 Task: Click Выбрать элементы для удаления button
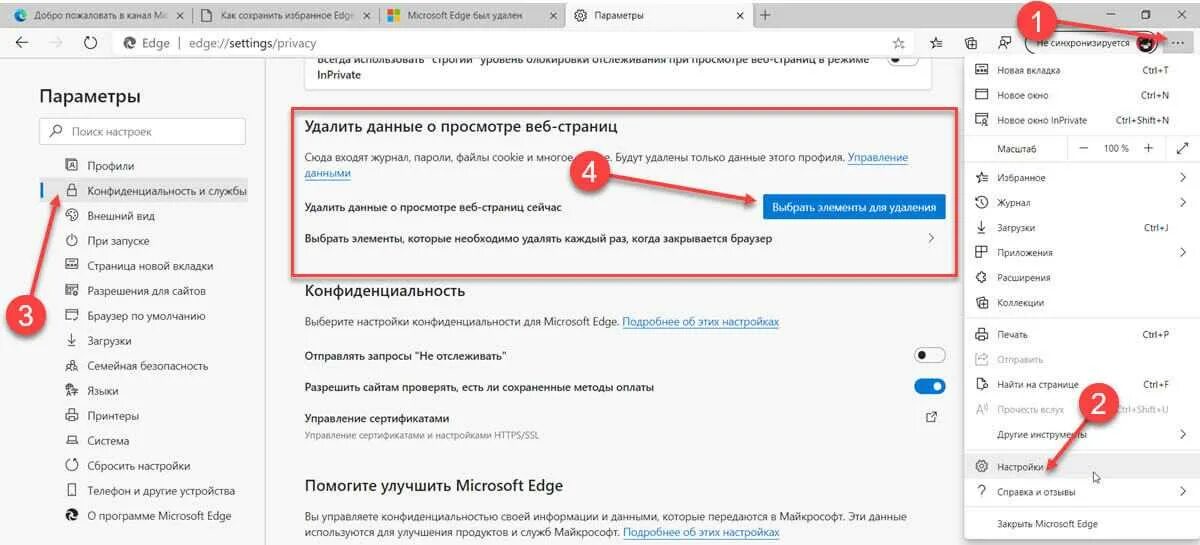853,207
